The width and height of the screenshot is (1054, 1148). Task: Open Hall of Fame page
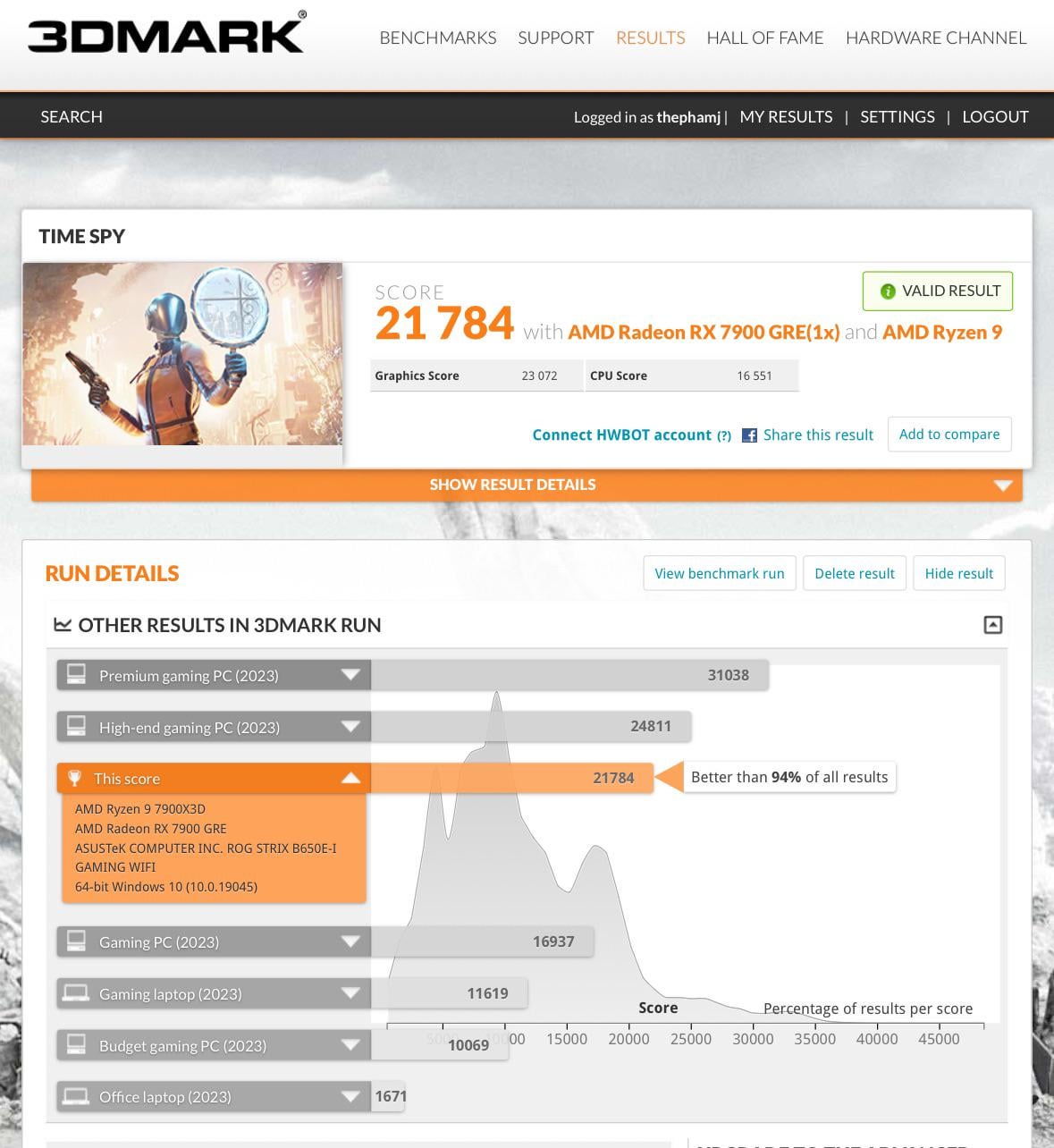pyautogui.click(x=765, y=38)
